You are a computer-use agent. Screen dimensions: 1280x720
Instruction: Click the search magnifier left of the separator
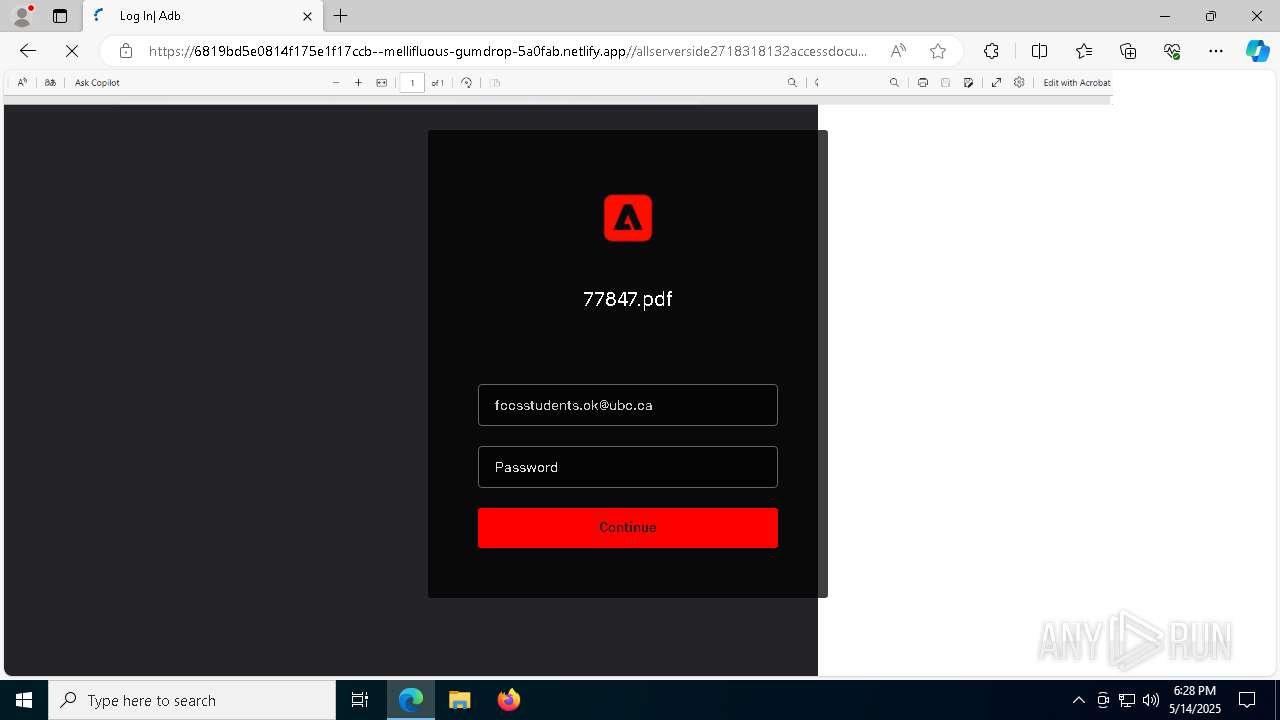[792, 83]
